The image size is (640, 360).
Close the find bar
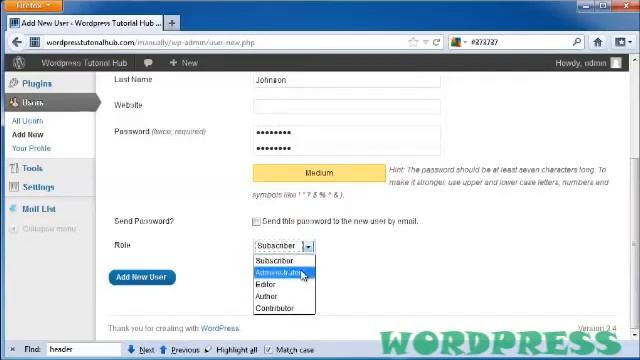click(13, 349)
